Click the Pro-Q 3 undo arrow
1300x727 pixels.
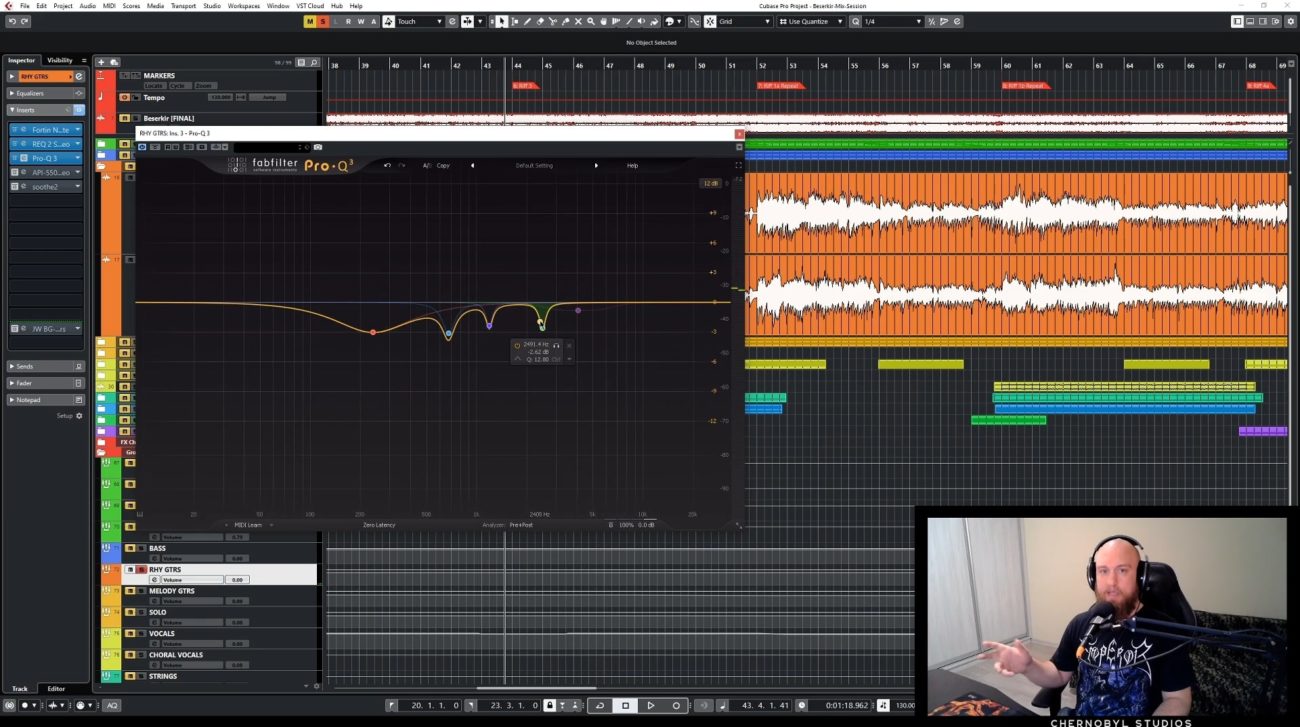[x=387, y=165]
